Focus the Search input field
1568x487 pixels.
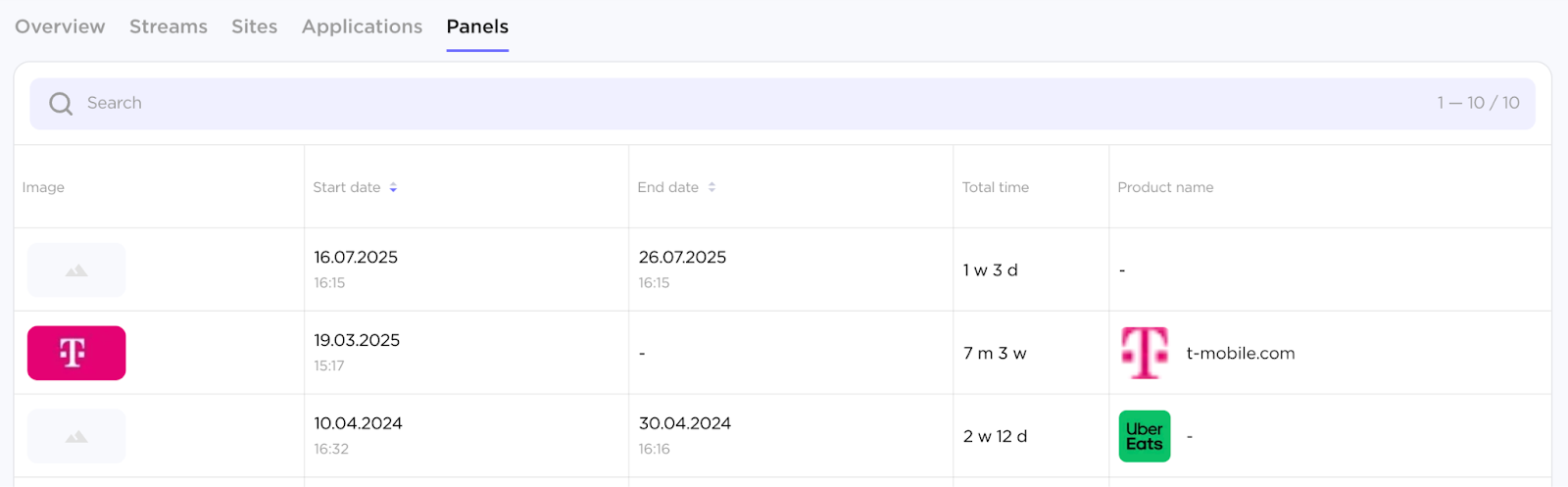(x=686, y=103)
